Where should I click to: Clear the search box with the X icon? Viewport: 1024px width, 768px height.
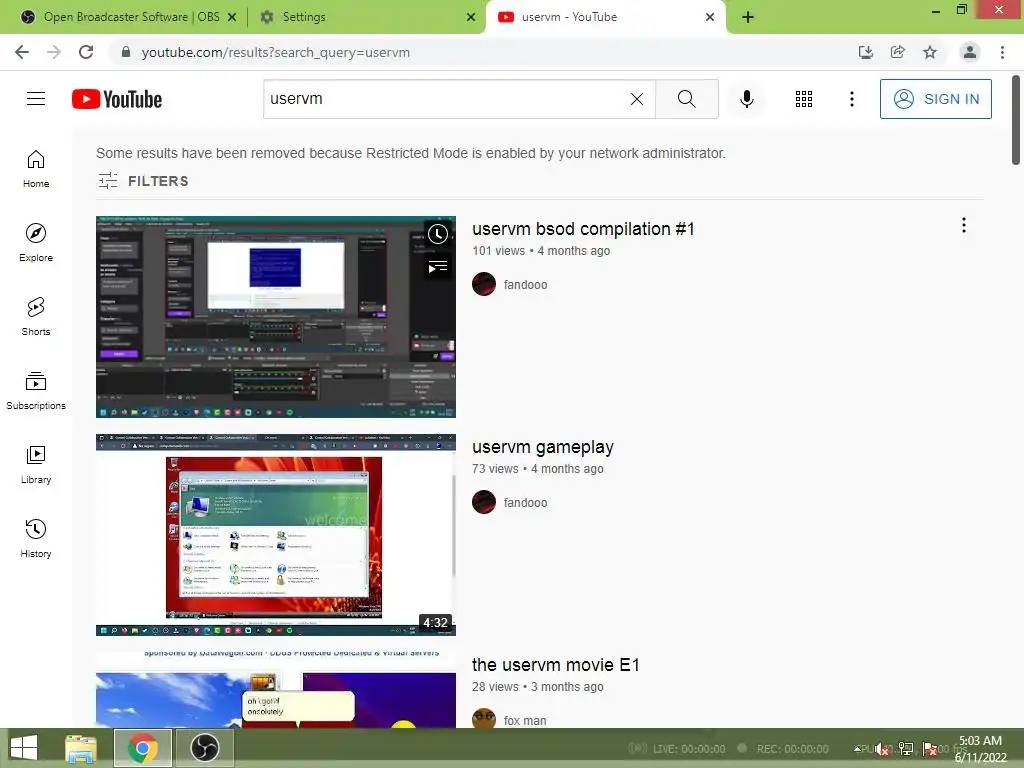point(637,99)
